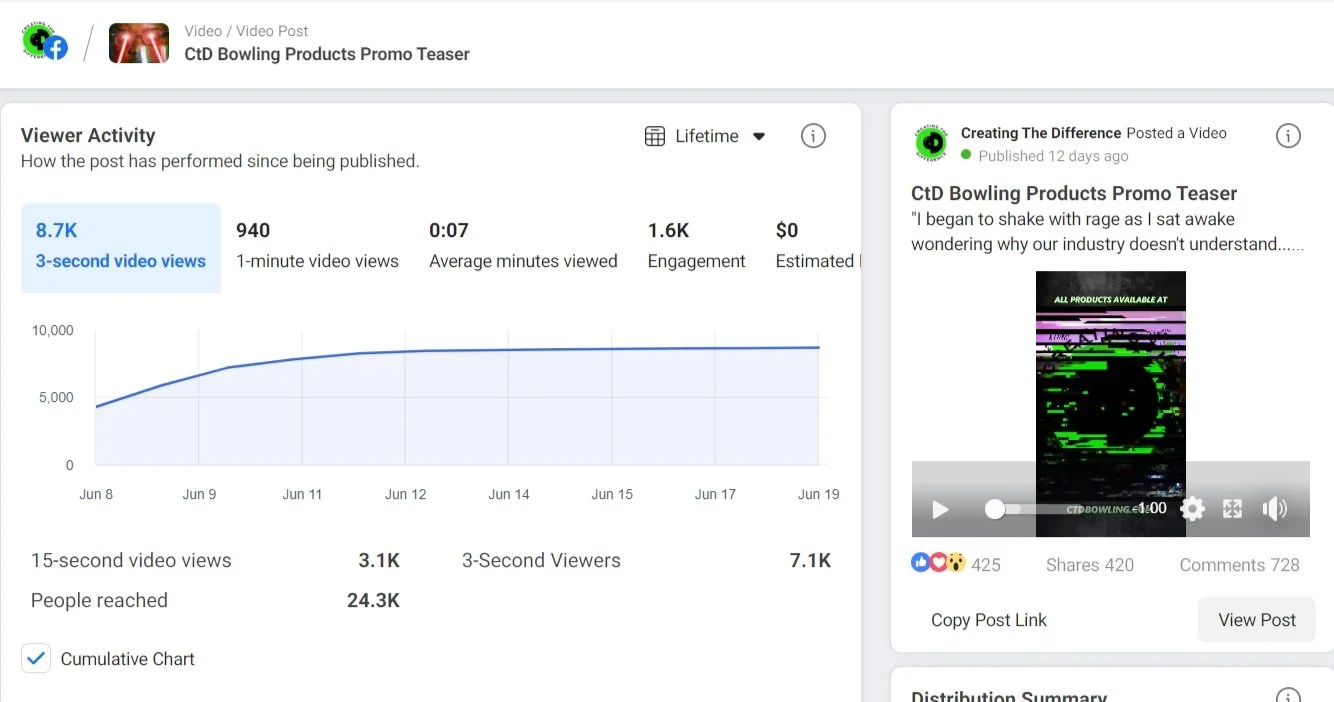Uncheck the Cumulative Chart checkbox
The height and width of the screenshot is (702, 1334).
point(36,658)
